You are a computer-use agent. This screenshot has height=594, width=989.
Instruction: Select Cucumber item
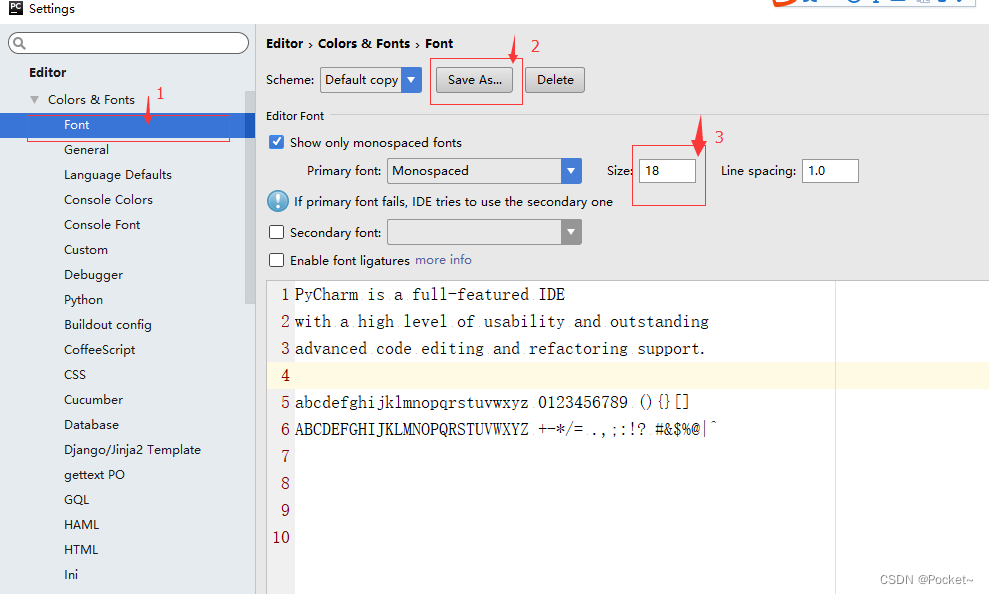[x=93, y=400]
